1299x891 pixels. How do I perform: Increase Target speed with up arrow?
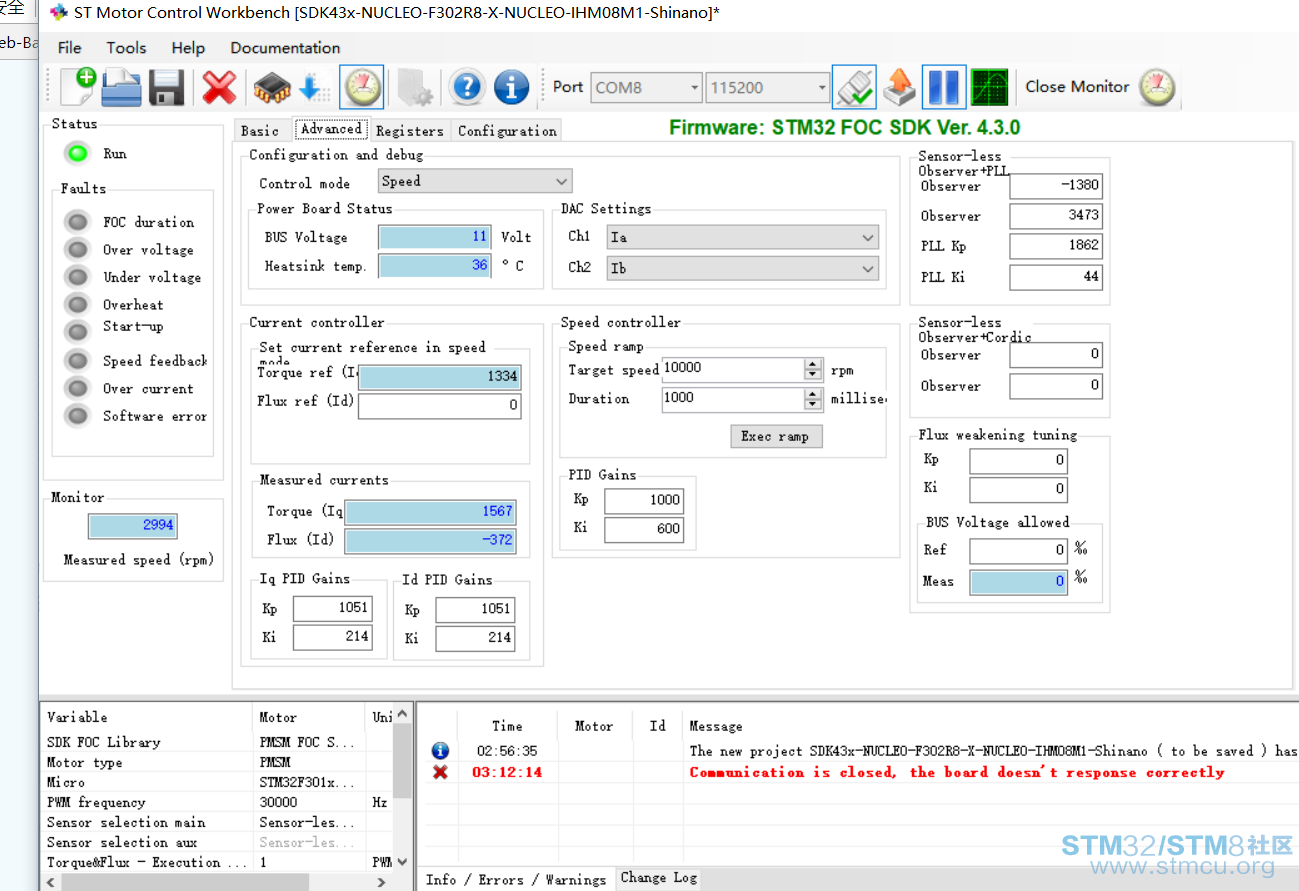click(x=813, y=364)
